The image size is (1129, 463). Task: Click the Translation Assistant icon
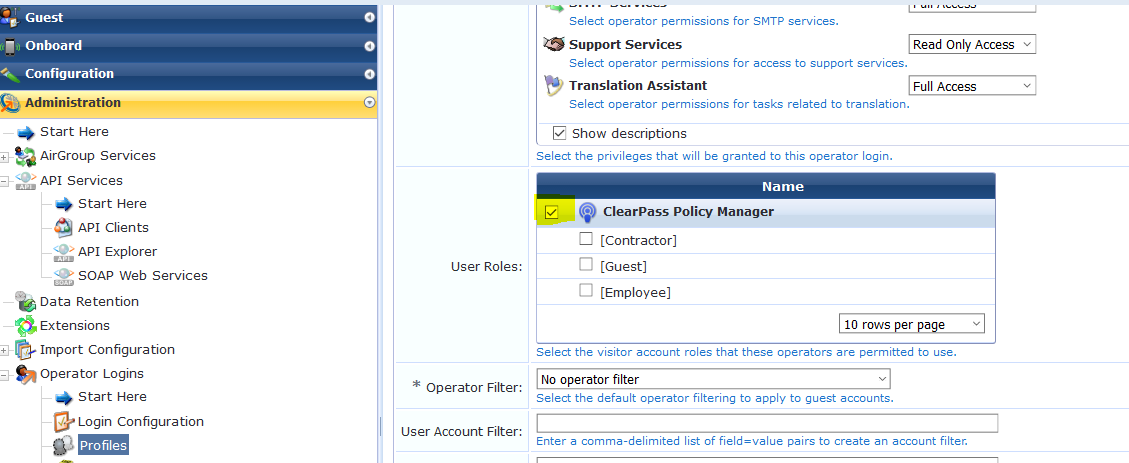pyautogui.click(x=554, y=86)
